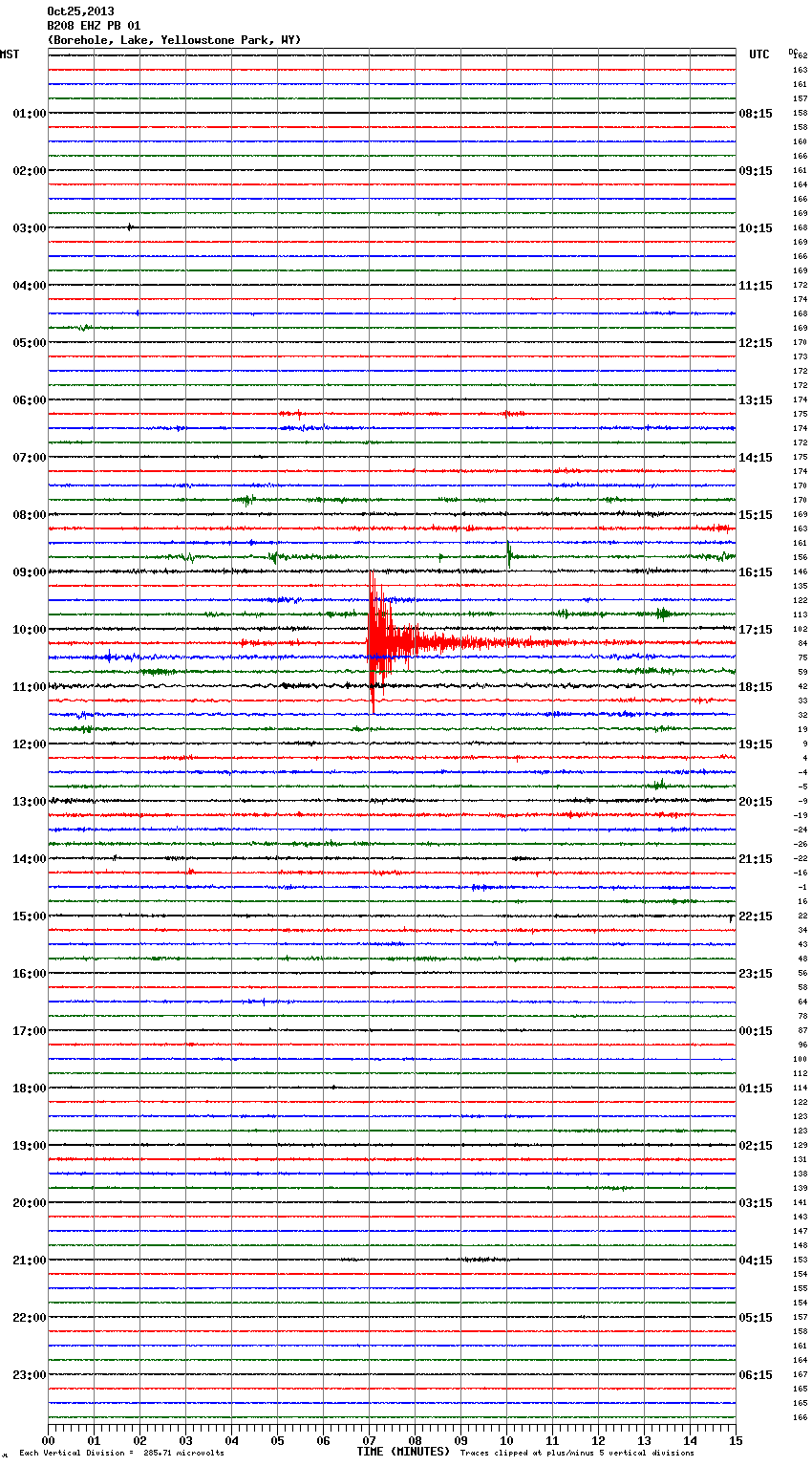Click the 16:15 UTC time label

756,572
